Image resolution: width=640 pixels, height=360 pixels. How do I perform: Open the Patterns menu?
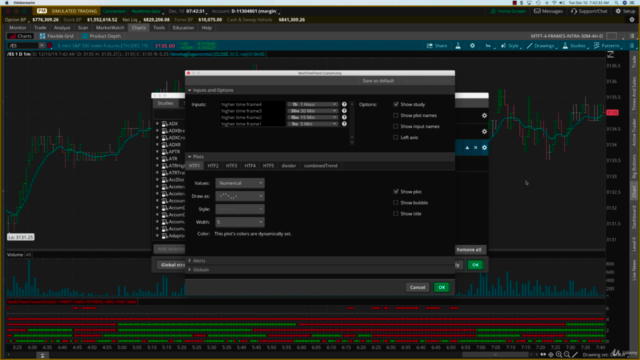[607, 46]
